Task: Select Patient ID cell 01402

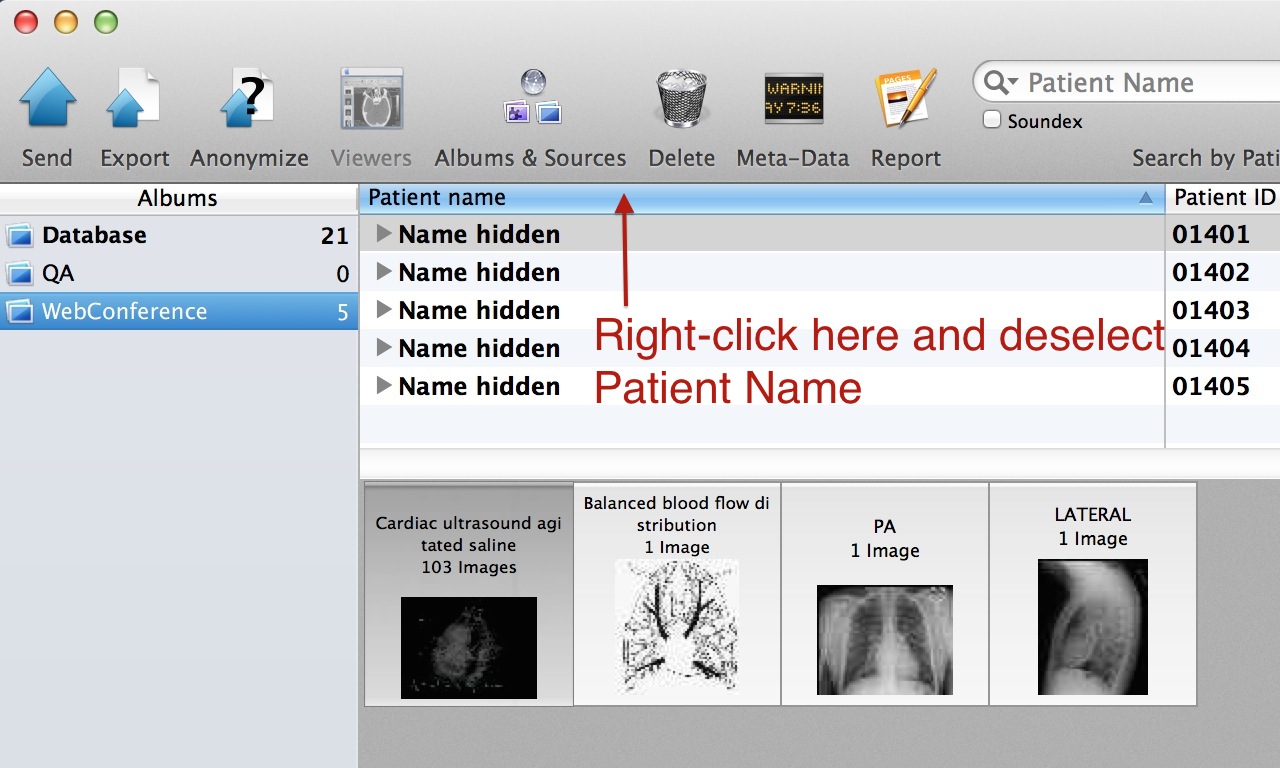Action: pyautogui.click(x=1211, y=273)
